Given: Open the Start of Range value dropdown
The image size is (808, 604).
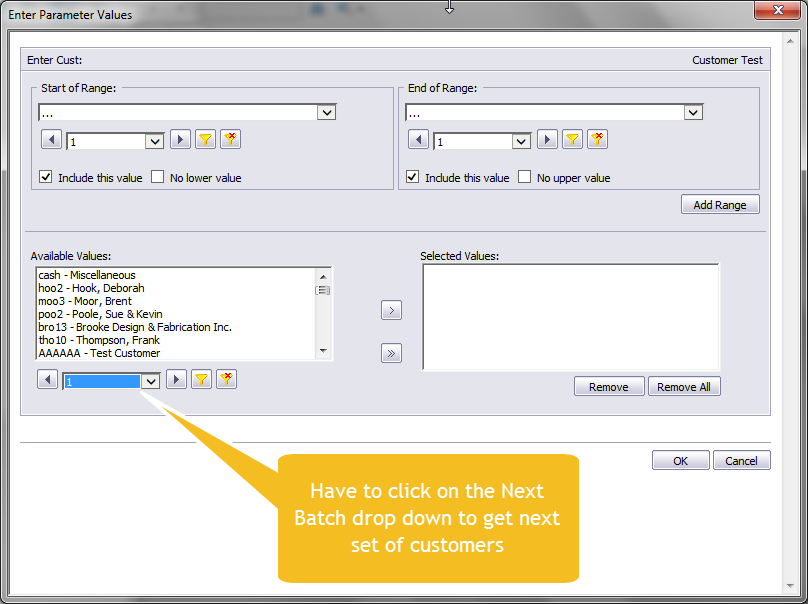Looking at the screenshot, I should (x=326, y=113).
